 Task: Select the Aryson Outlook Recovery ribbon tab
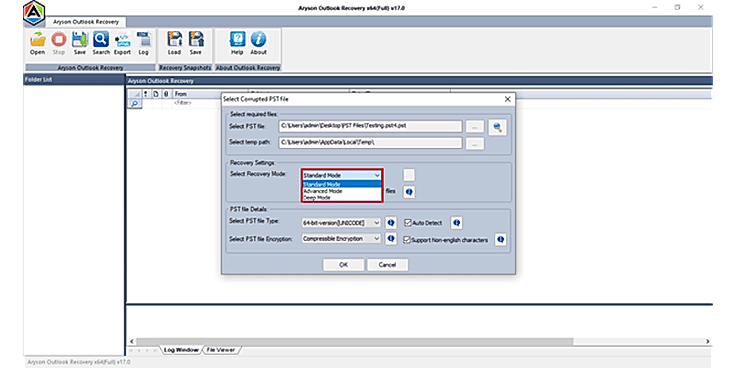click(x=86, y=22)
